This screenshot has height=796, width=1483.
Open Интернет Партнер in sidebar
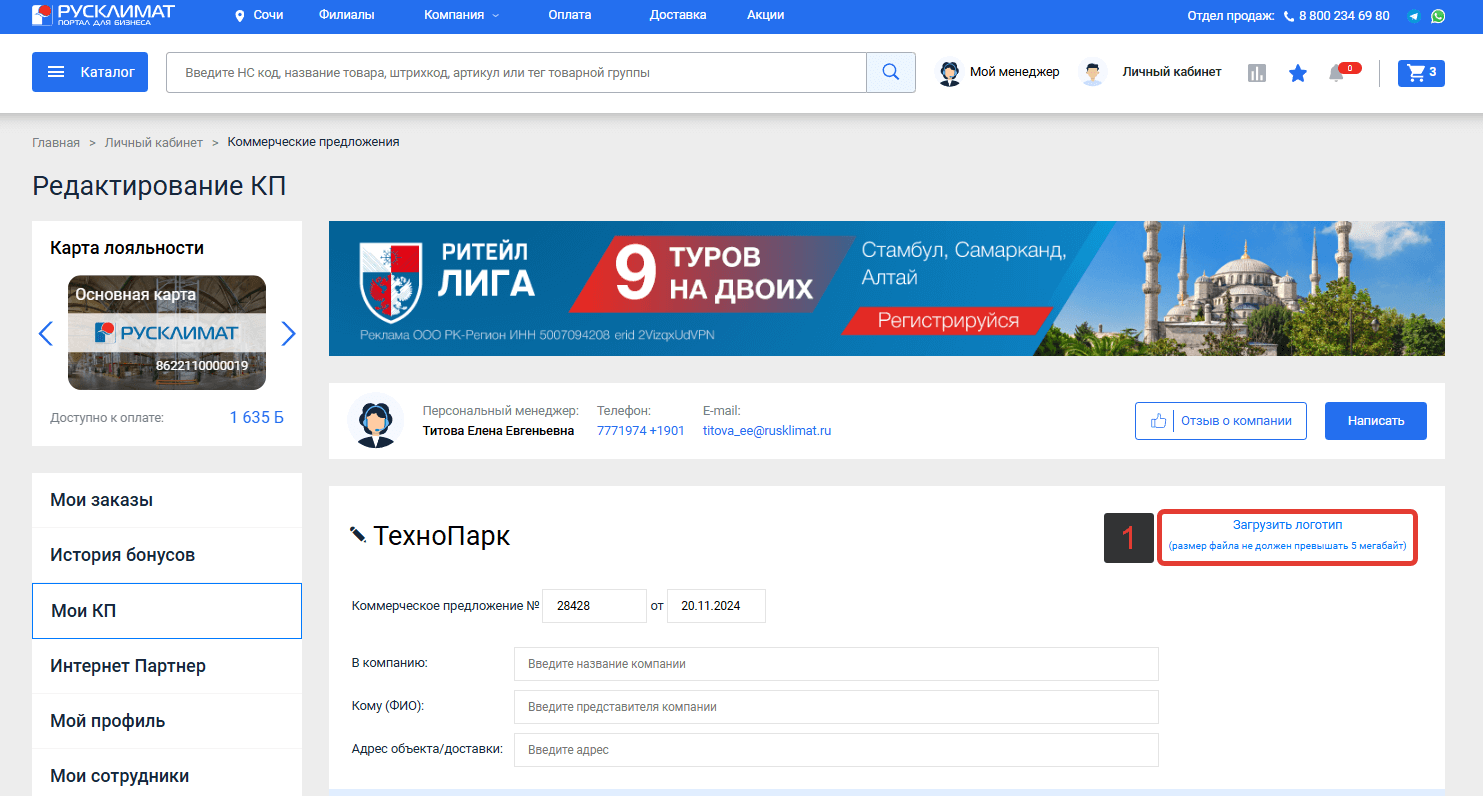(167, 666)
